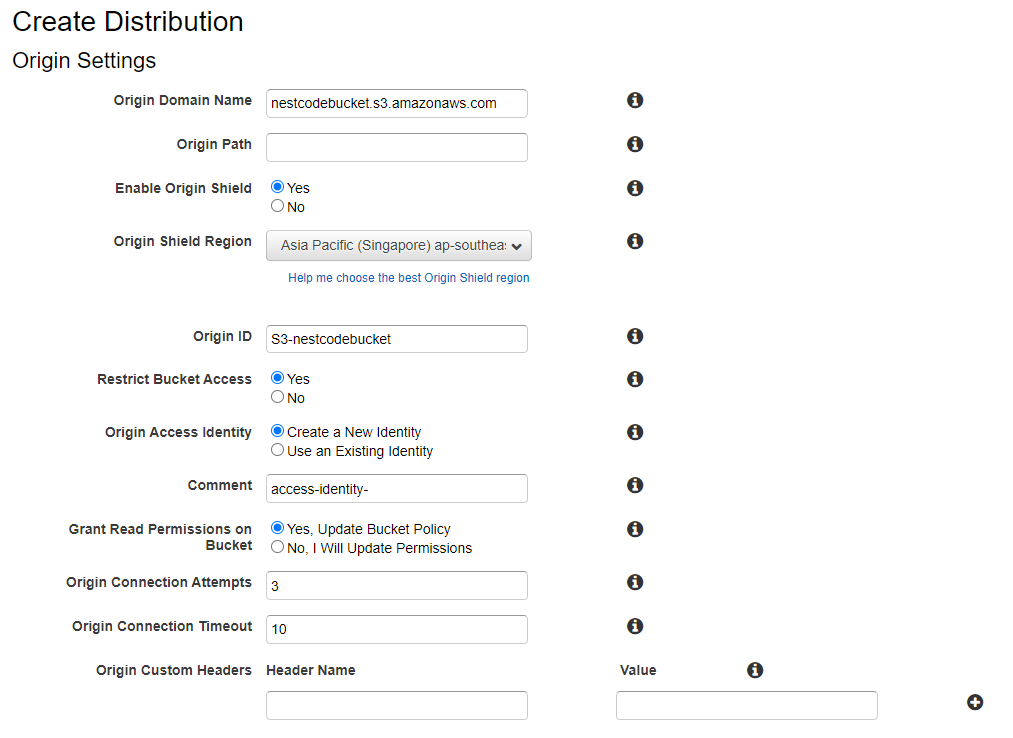Click the Origin Connection Attempts info icon

pyautogui.click(x=635, y=582)
